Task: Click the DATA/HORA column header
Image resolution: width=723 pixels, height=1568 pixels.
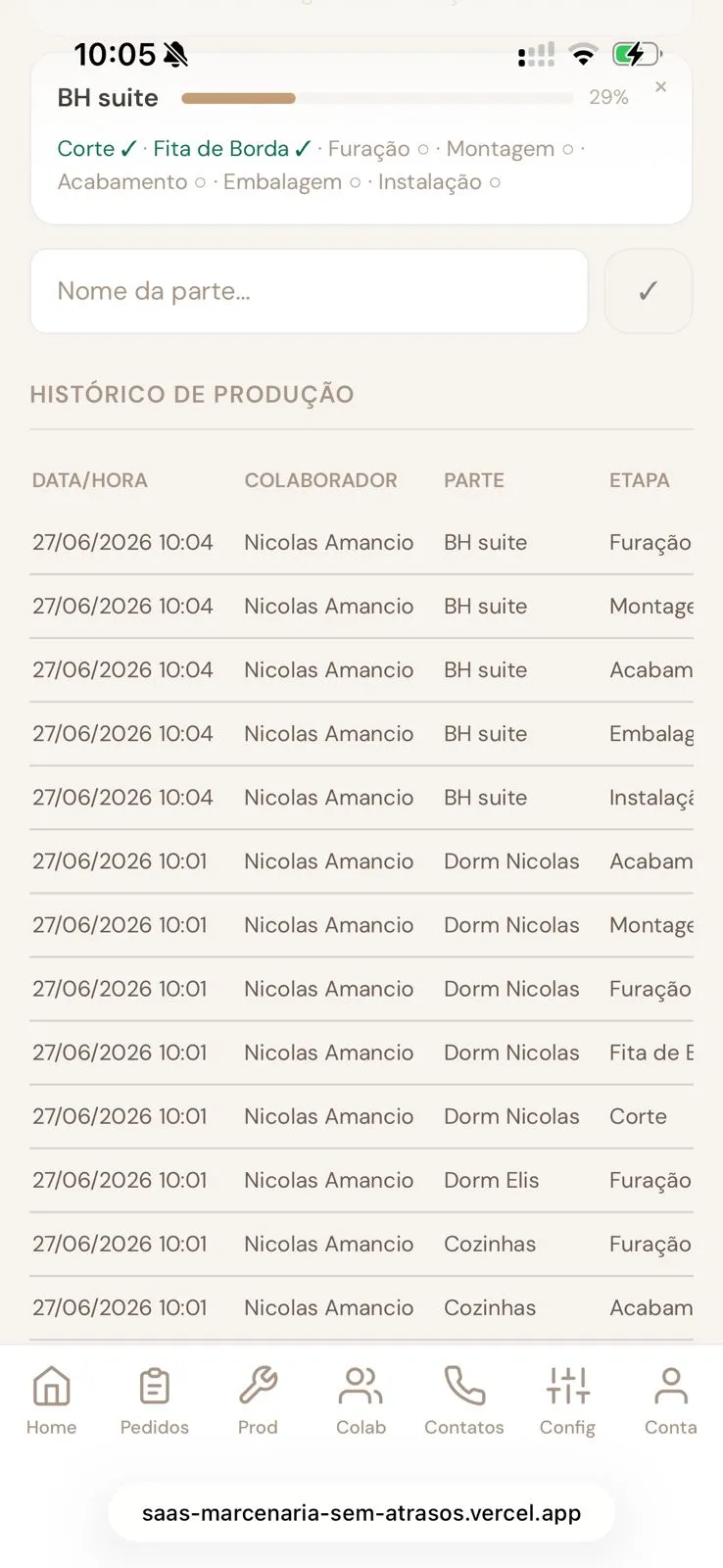Action: (90, 480)
